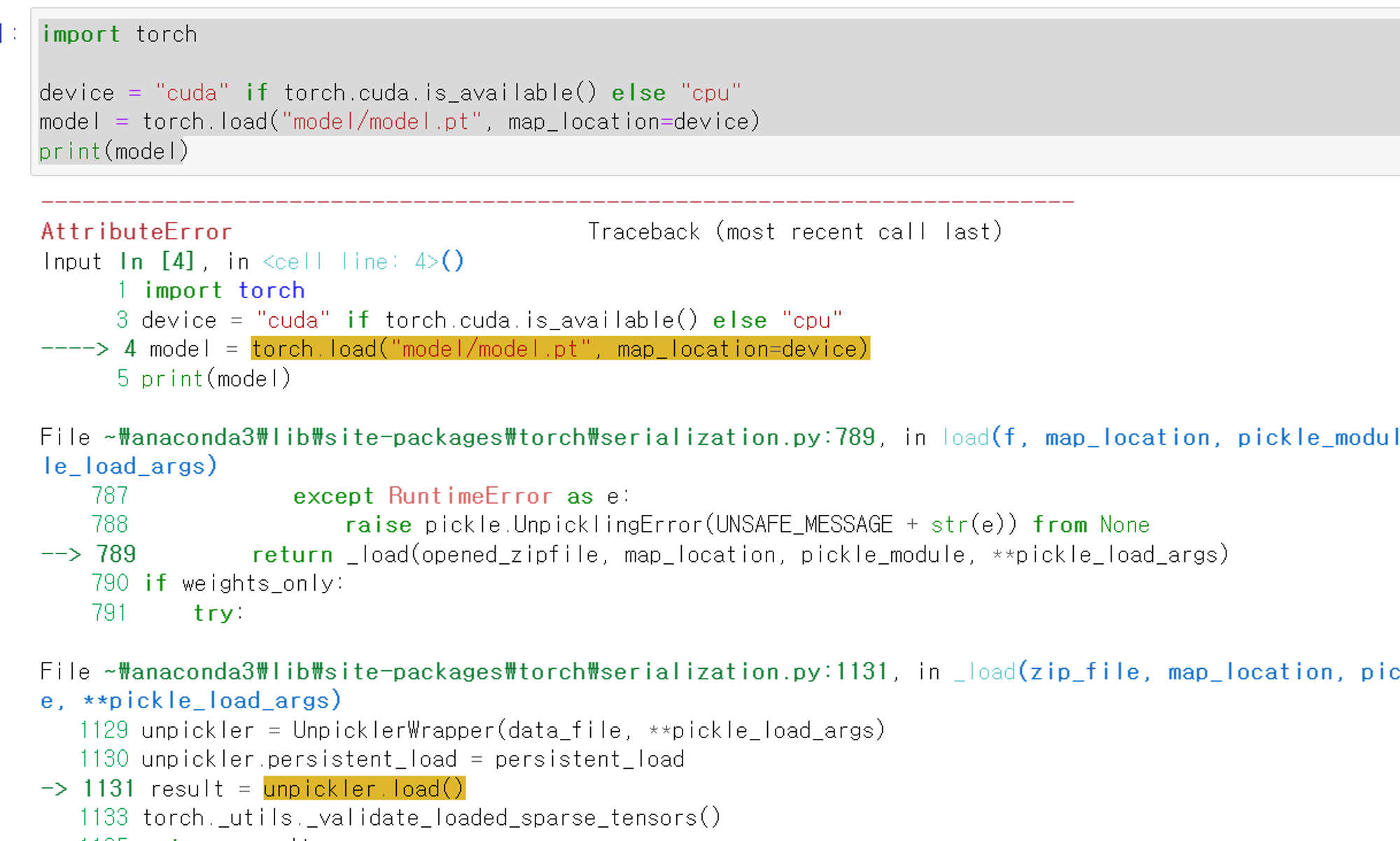This screenshot has width=1400, height=841.
Task: Click the <cell line: 4>() text
Action: pos(363,262)
